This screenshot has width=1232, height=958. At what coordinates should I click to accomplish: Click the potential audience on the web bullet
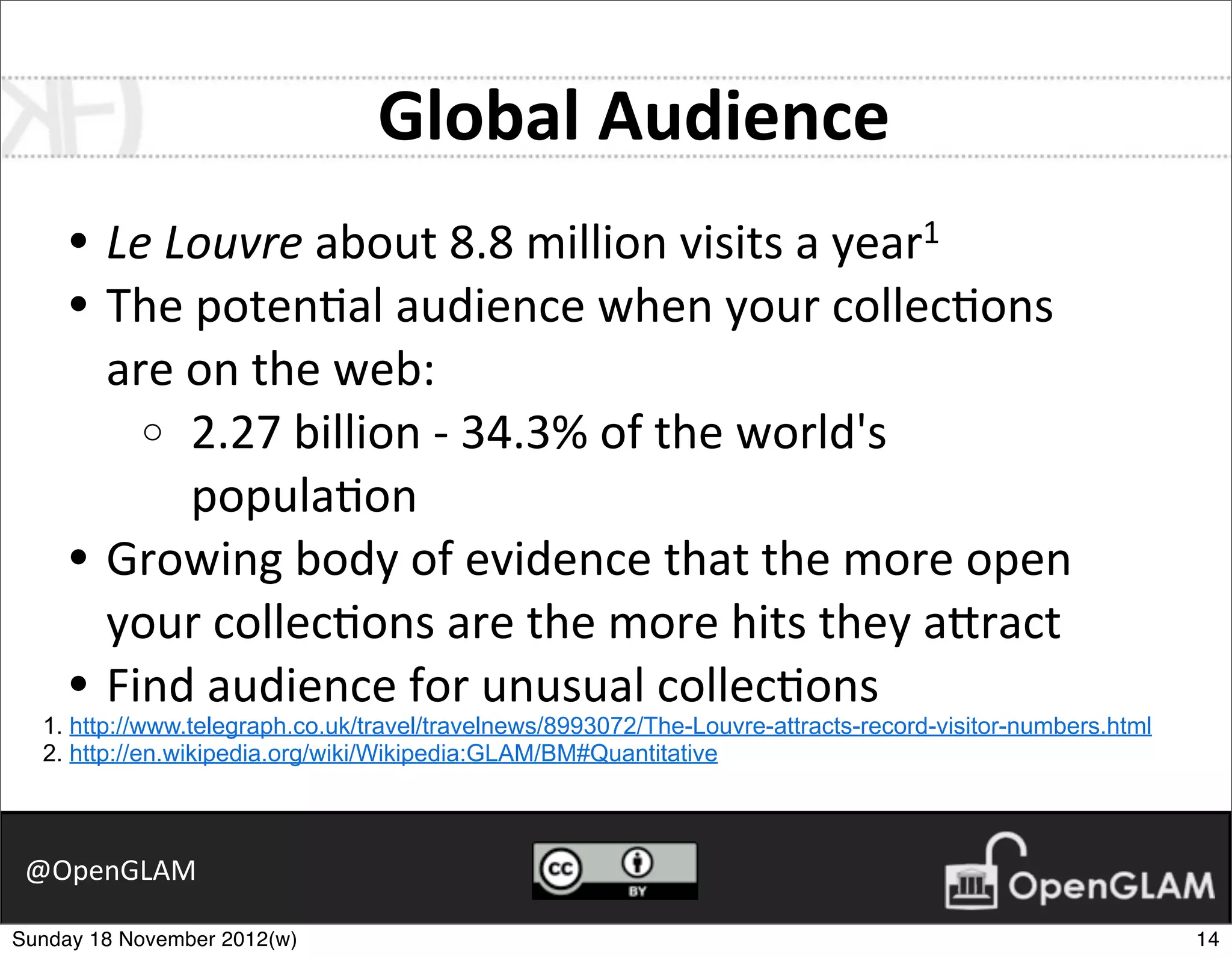click(x=579, y=337)
